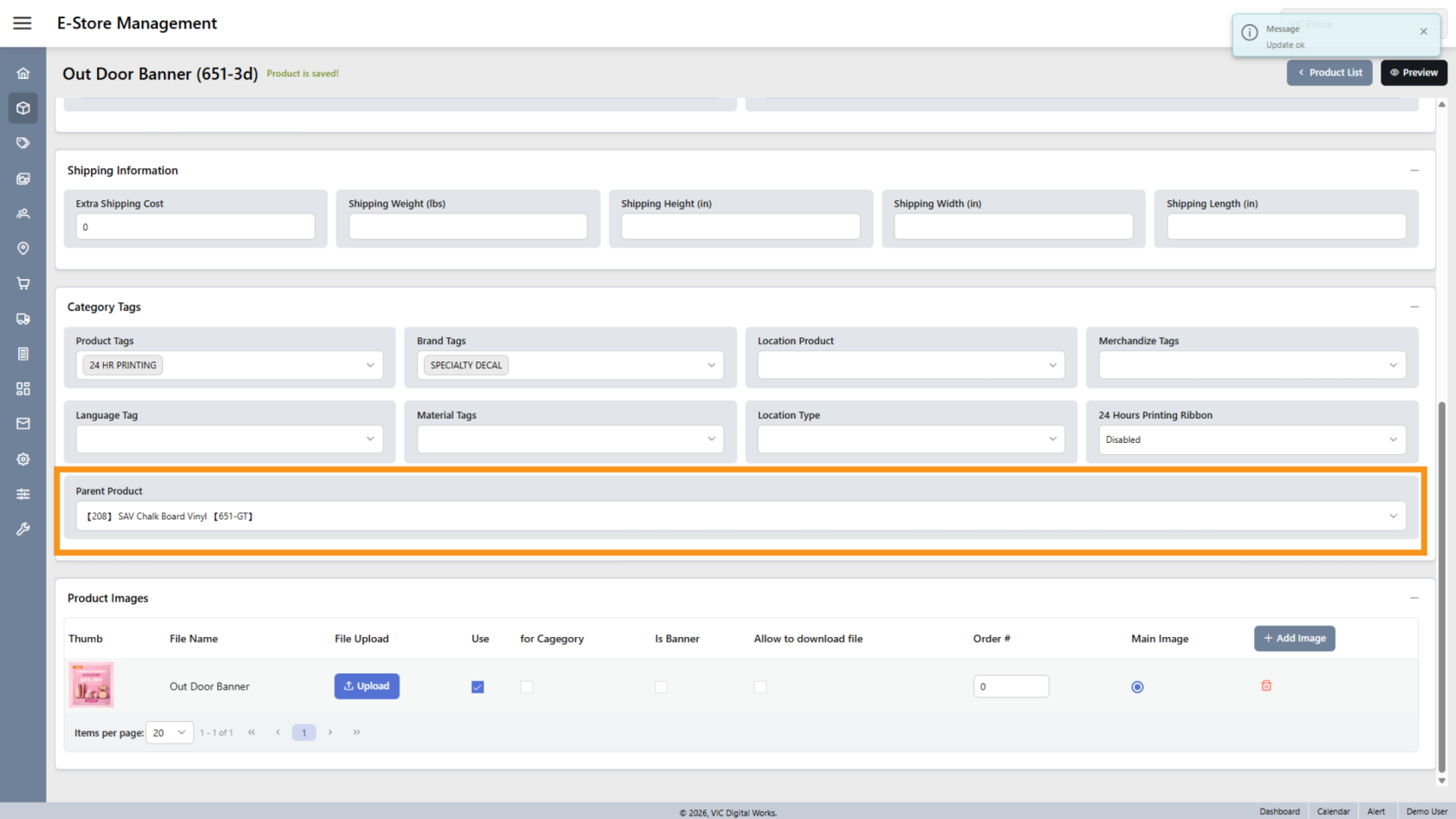Select the Main Image radio button

1137,687
